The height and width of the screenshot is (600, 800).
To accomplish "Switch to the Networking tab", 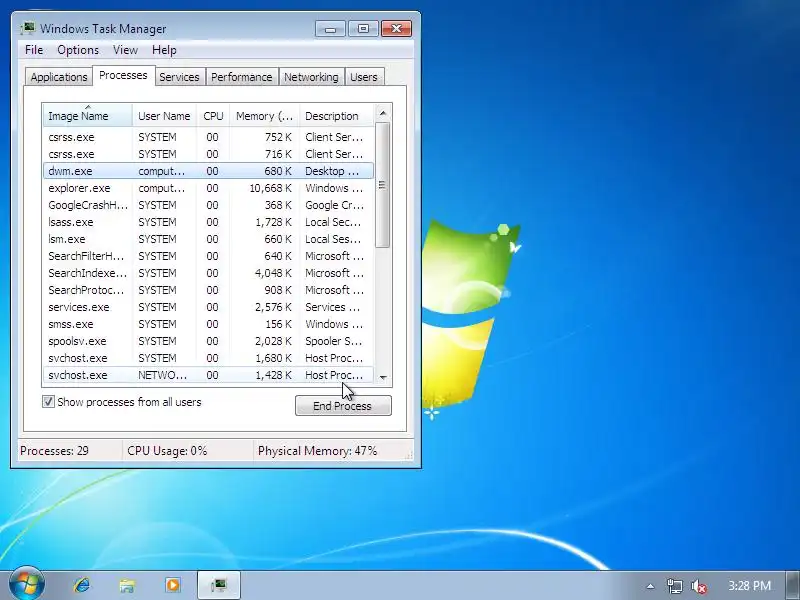I will (311, 77).
